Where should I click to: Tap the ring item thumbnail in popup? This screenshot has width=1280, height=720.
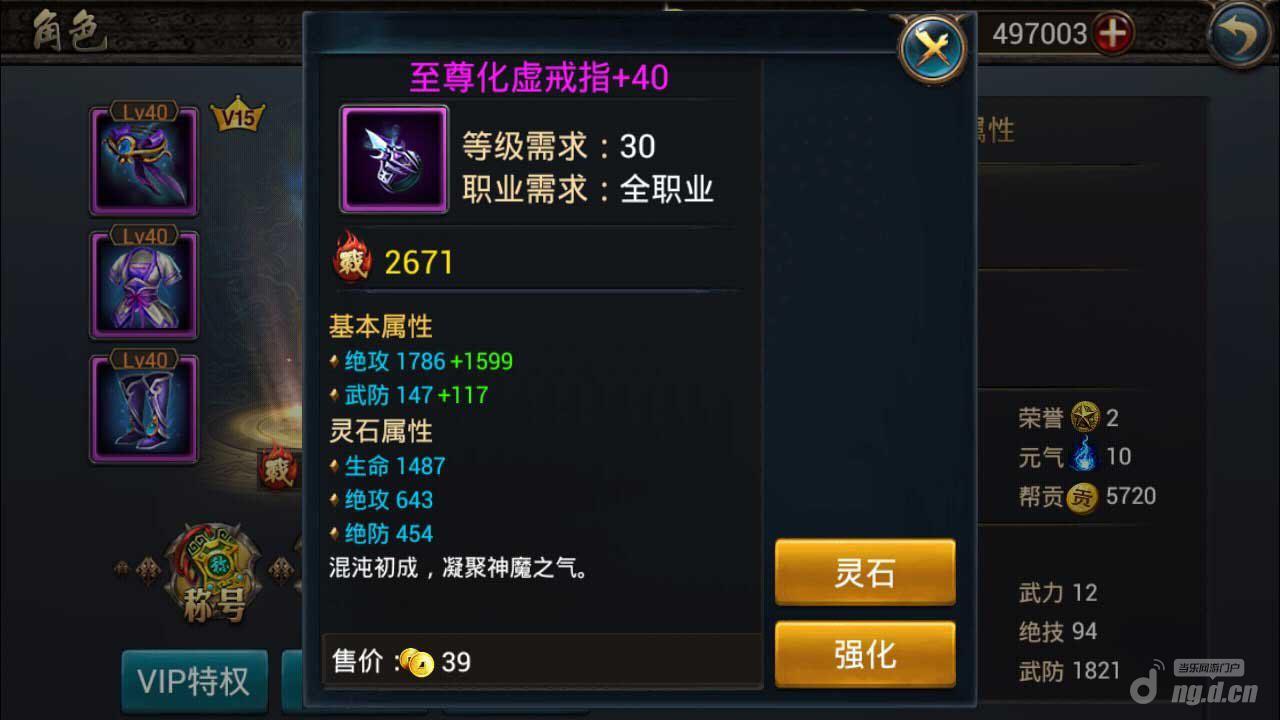tap(394, 159)
